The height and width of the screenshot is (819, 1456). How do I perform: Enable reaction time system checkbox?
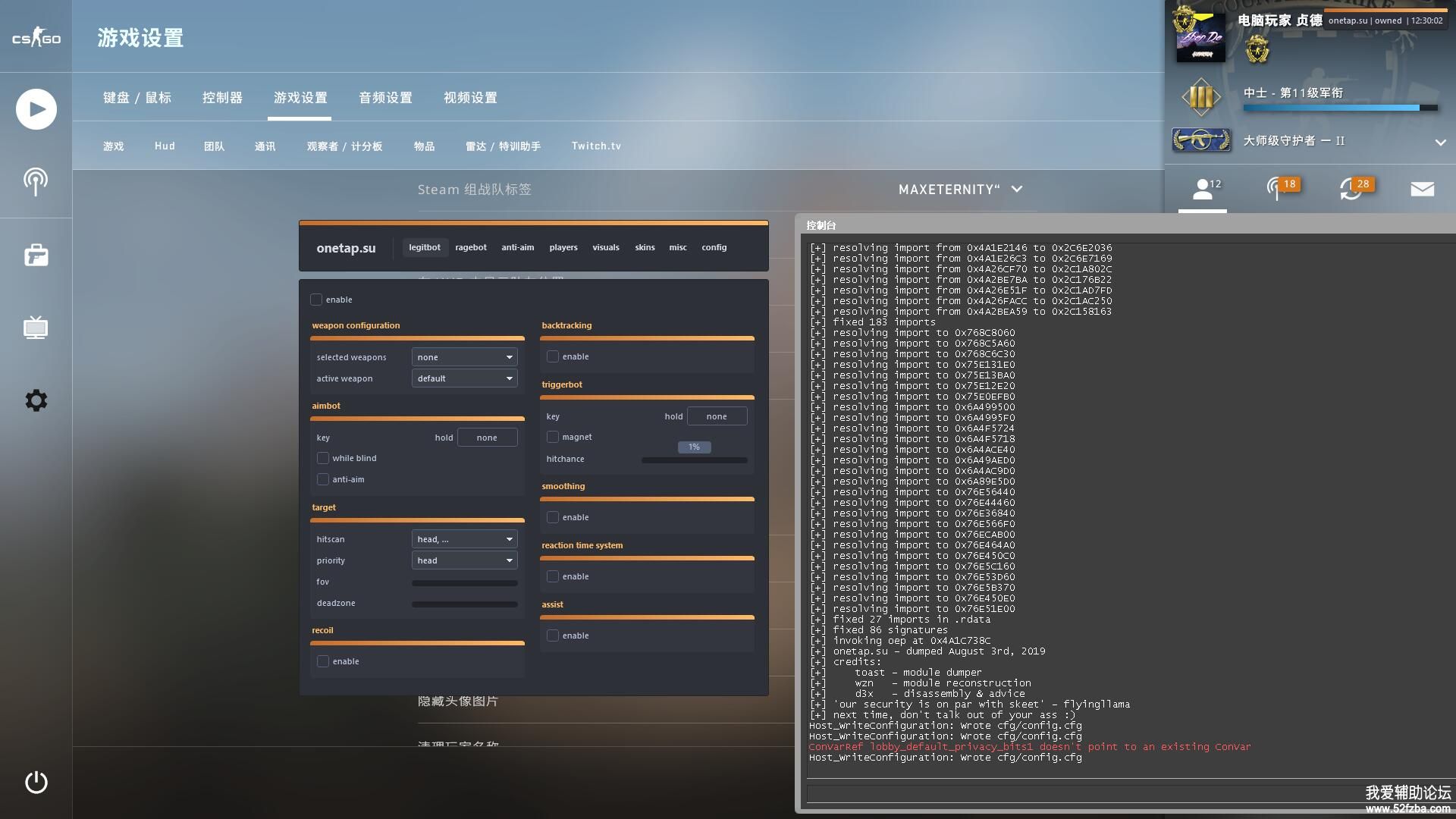(x=553, y=576)
